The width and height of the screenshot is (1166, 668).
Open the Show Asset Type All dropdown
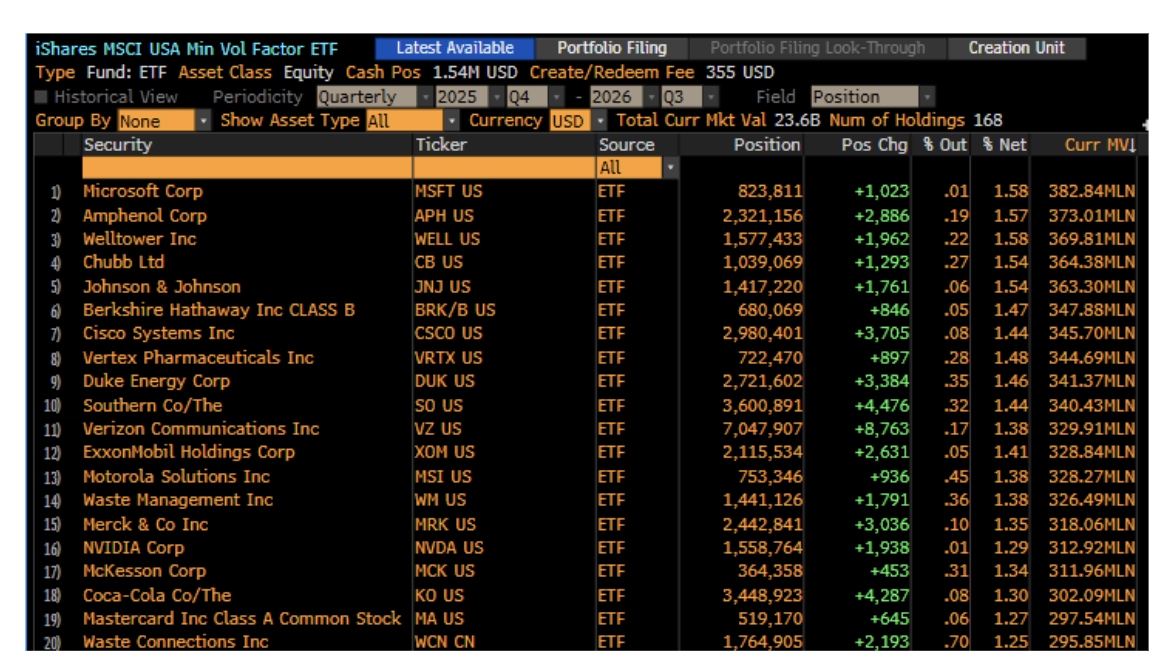413,121
